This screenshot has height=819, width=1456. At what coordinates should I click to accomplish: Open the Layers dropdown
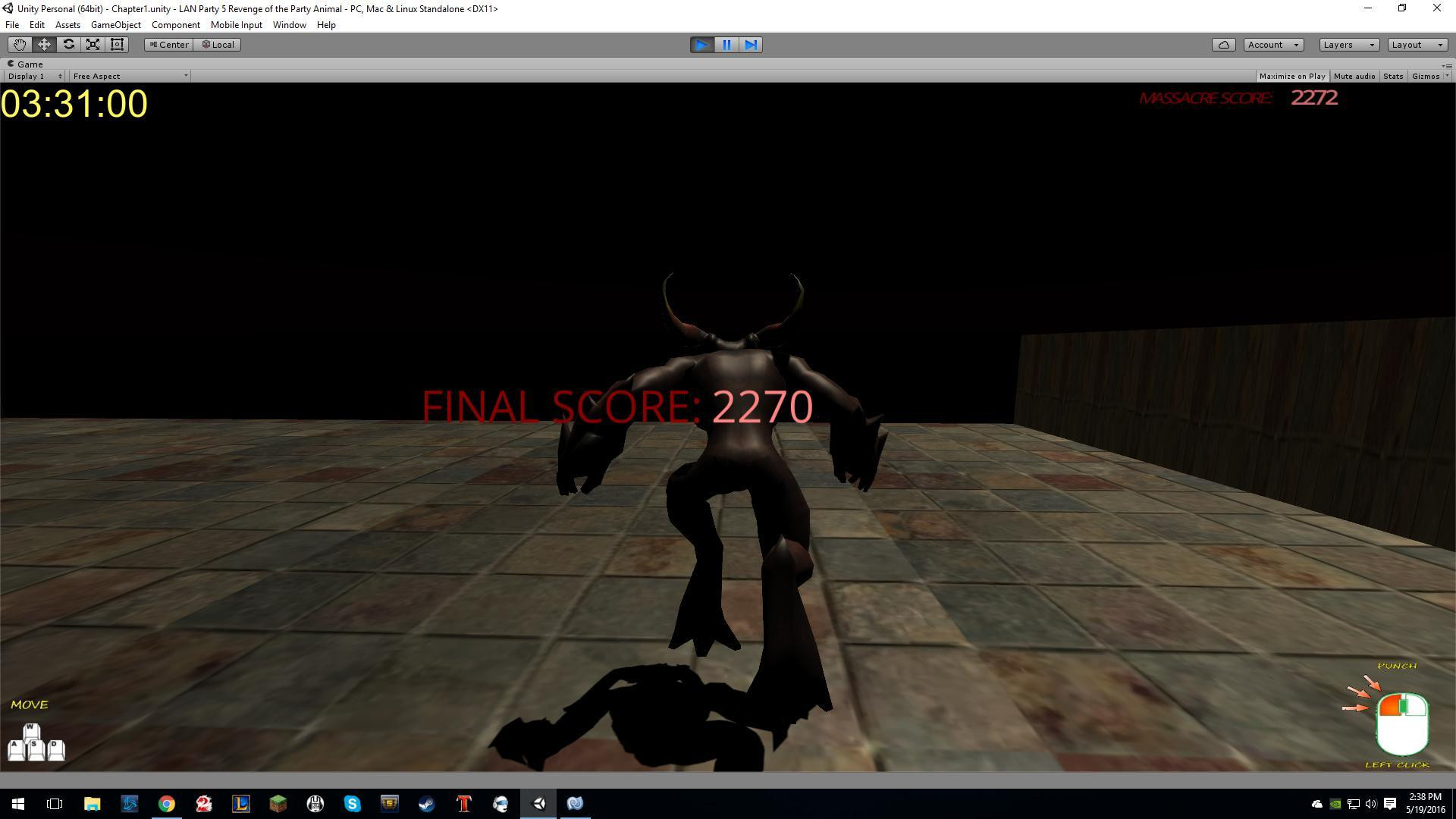pos(1349,45)
